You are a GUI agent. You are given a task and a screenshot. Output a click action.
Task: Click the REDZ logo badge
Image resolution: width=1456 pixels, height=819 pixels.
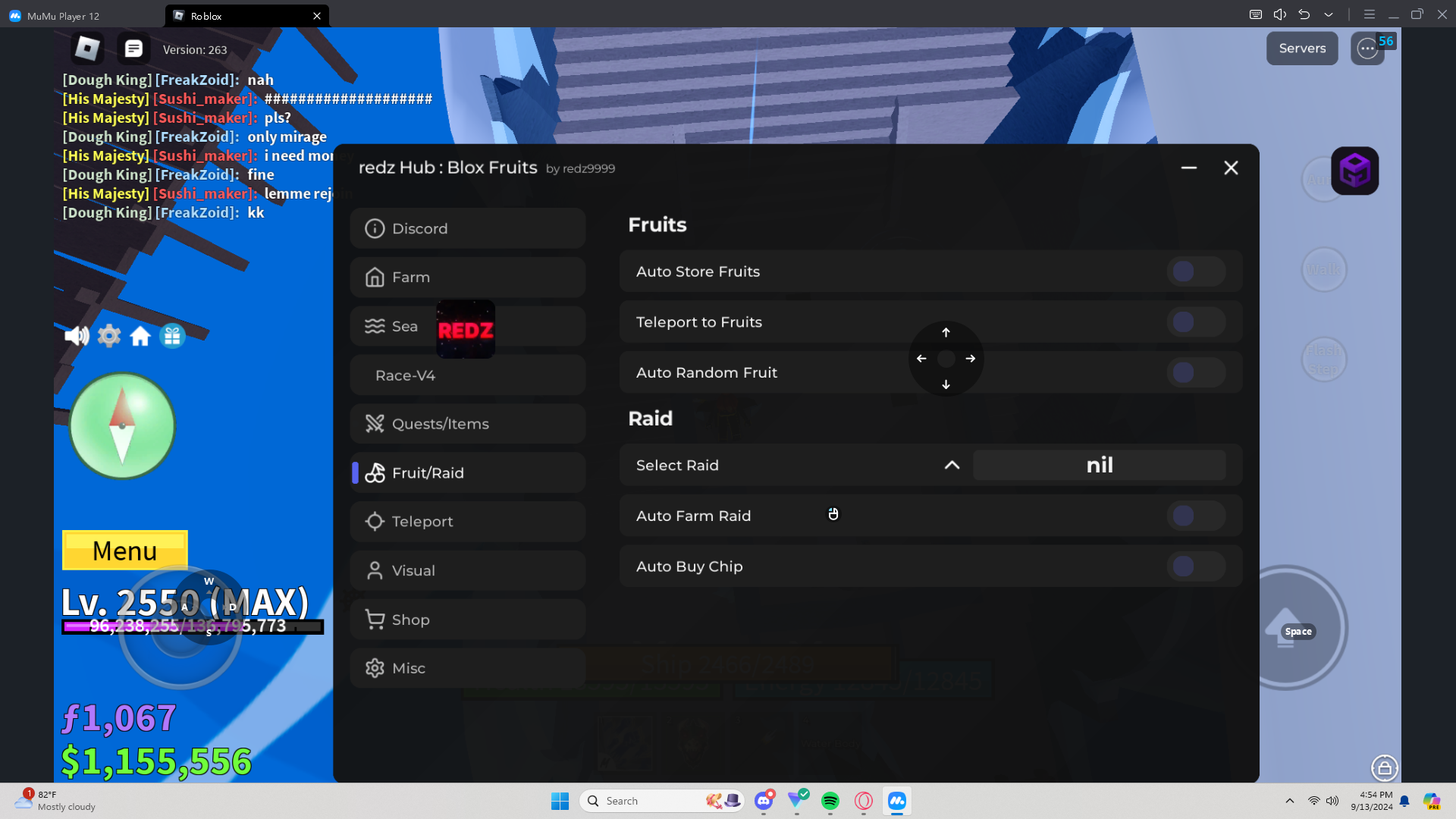point(466,330)
